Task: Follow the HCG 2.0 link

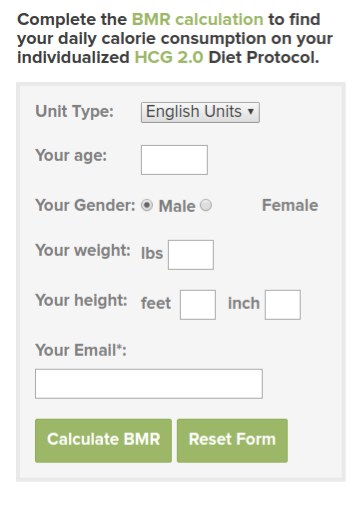Action: pos(169,57)
